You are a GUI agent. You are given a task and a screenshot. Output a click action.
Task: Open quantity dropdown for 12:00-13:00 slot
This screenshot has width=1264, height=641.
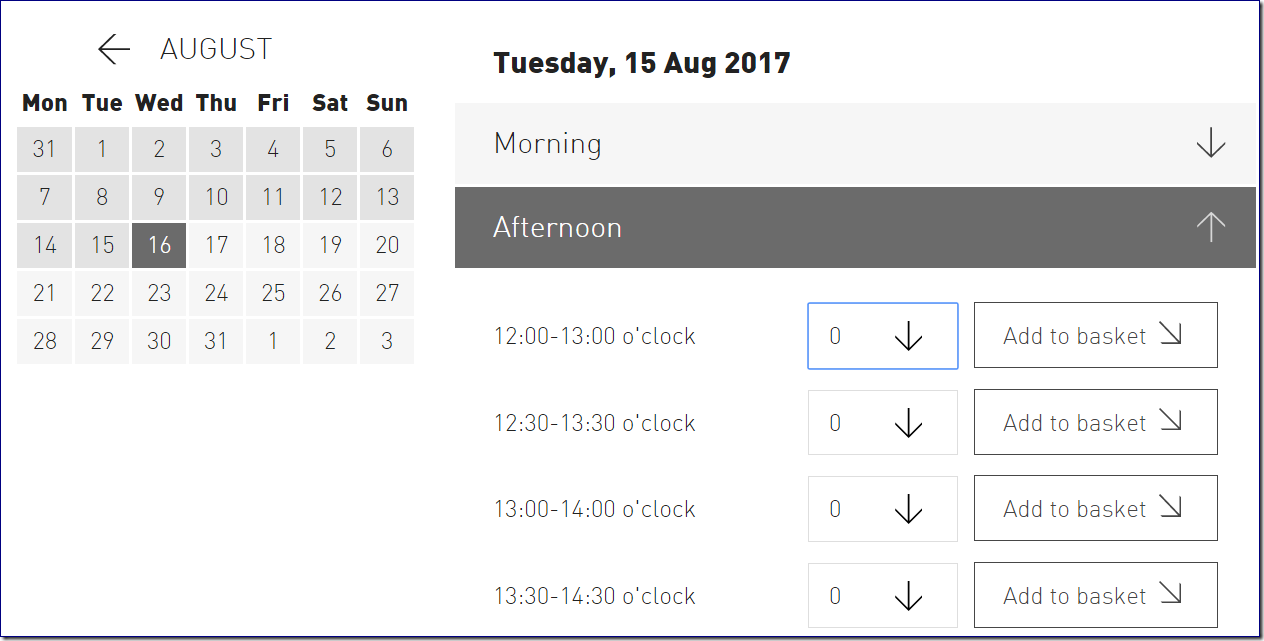pyautogui.click(x=882, y=336)
